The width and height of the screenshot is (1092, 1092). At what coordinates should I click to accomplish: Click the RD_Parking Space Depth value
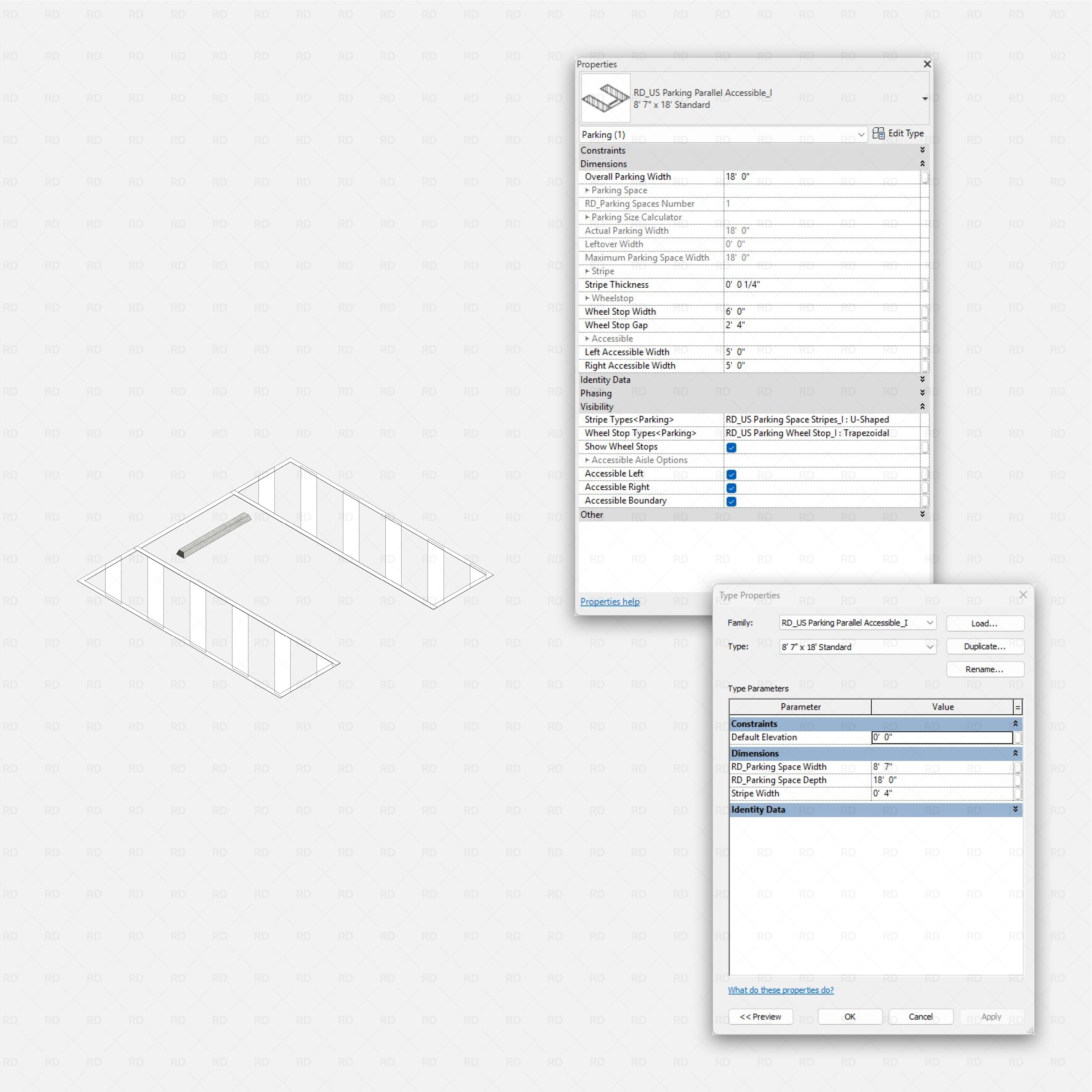coord(942,780)
